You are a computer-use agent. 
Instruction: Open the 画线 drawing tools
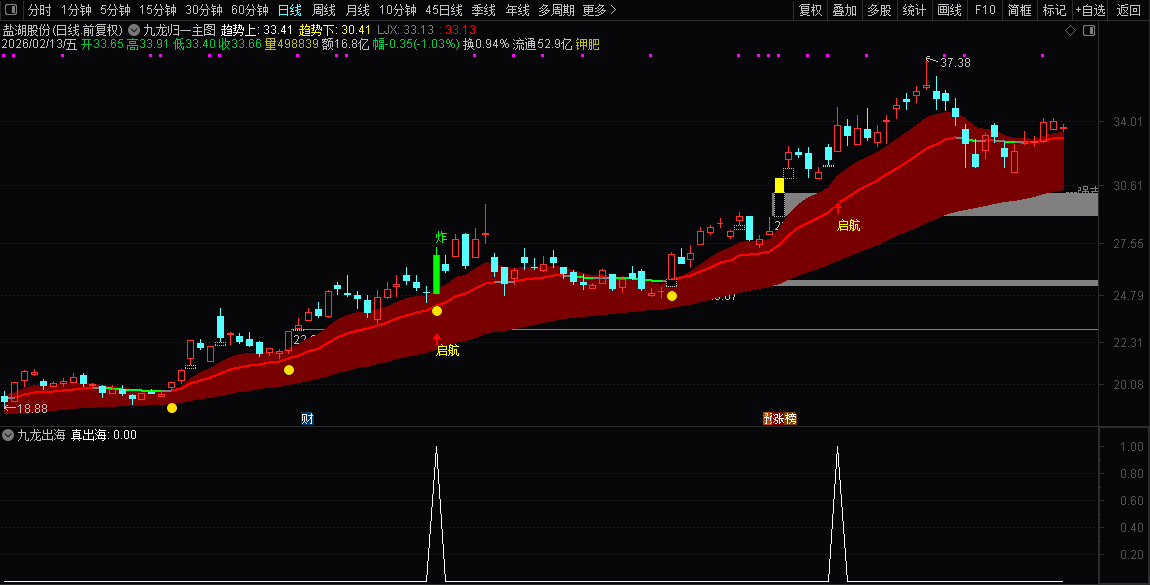949,10
